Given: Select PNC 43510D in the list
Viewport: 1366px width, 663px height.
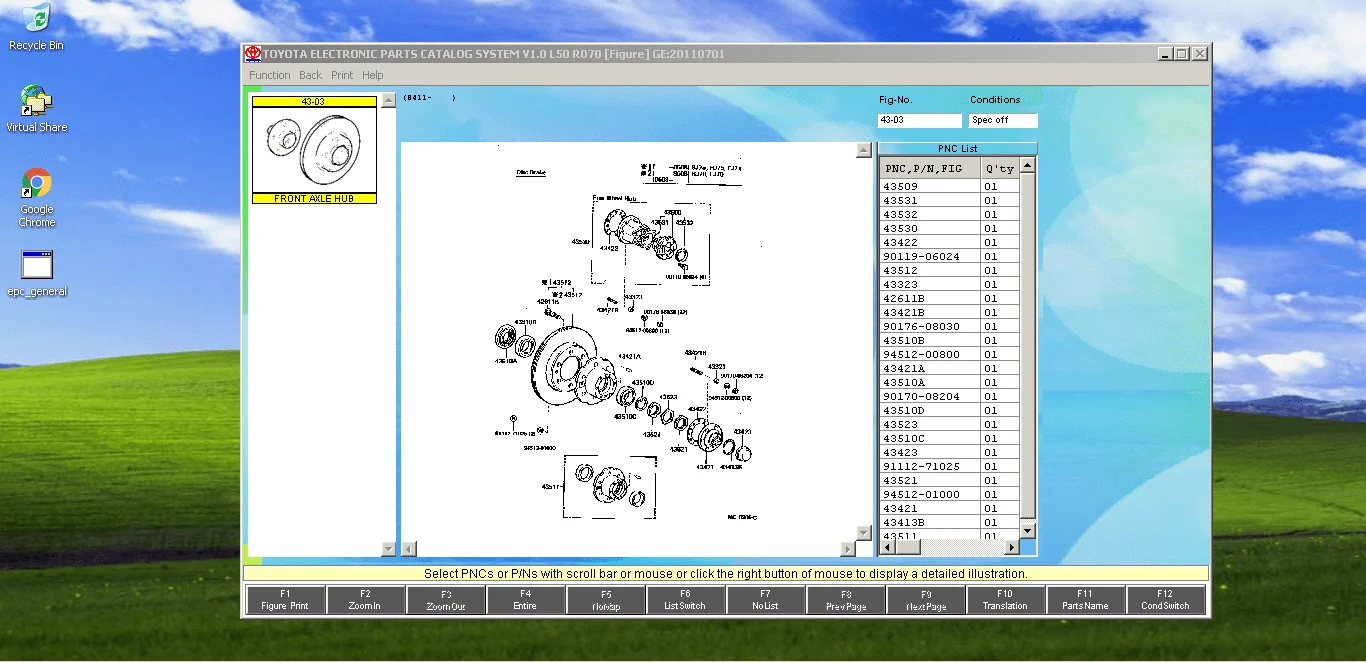Looking at the screenshot, I should 930,410.
